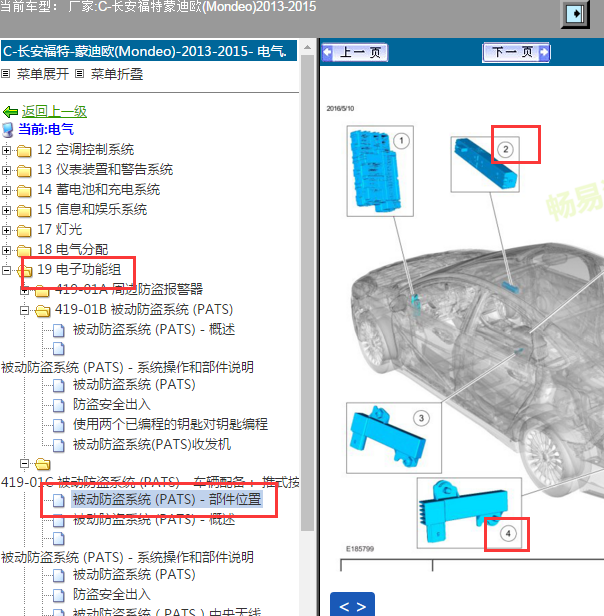
Task: Expand the 12 空调控制系统 folder
Action: point(6,150)
